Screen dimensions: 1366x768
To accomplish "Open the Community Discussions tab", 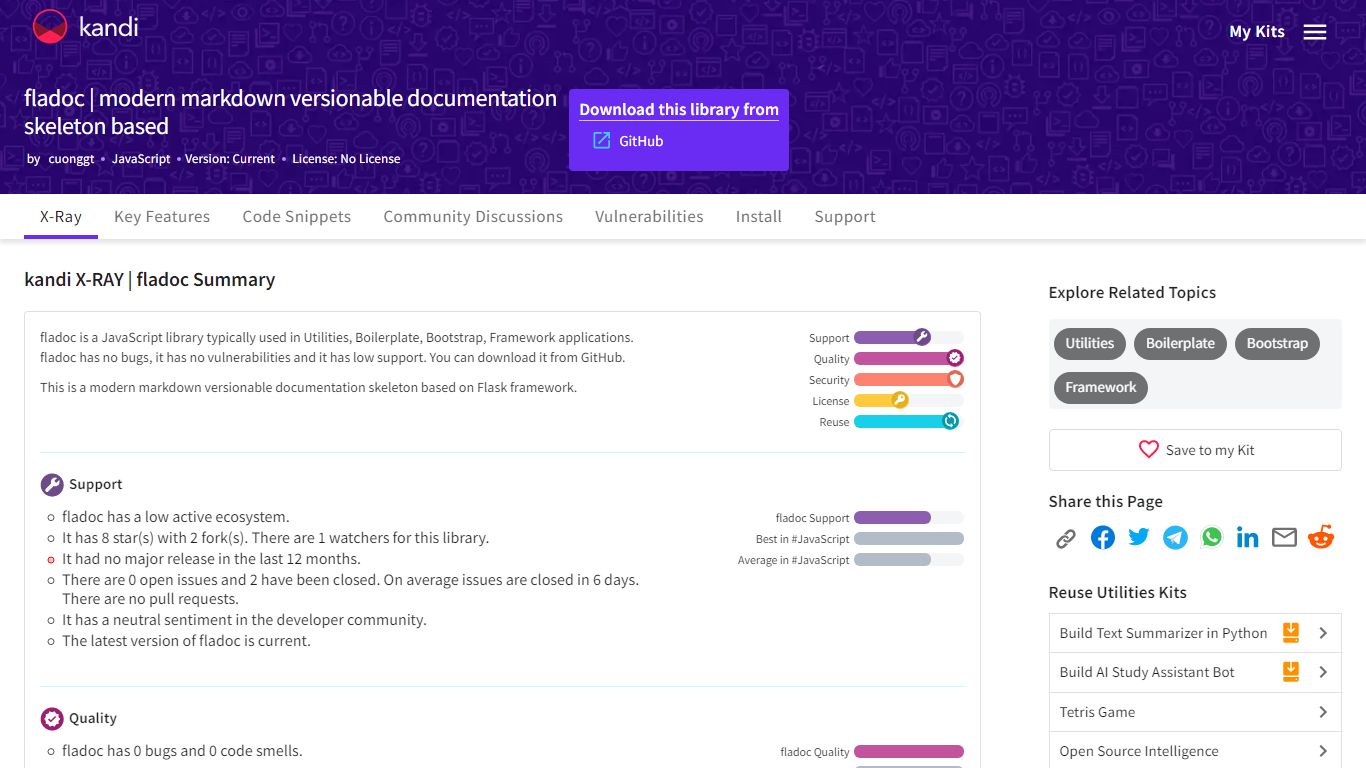I will pos(473,217).
